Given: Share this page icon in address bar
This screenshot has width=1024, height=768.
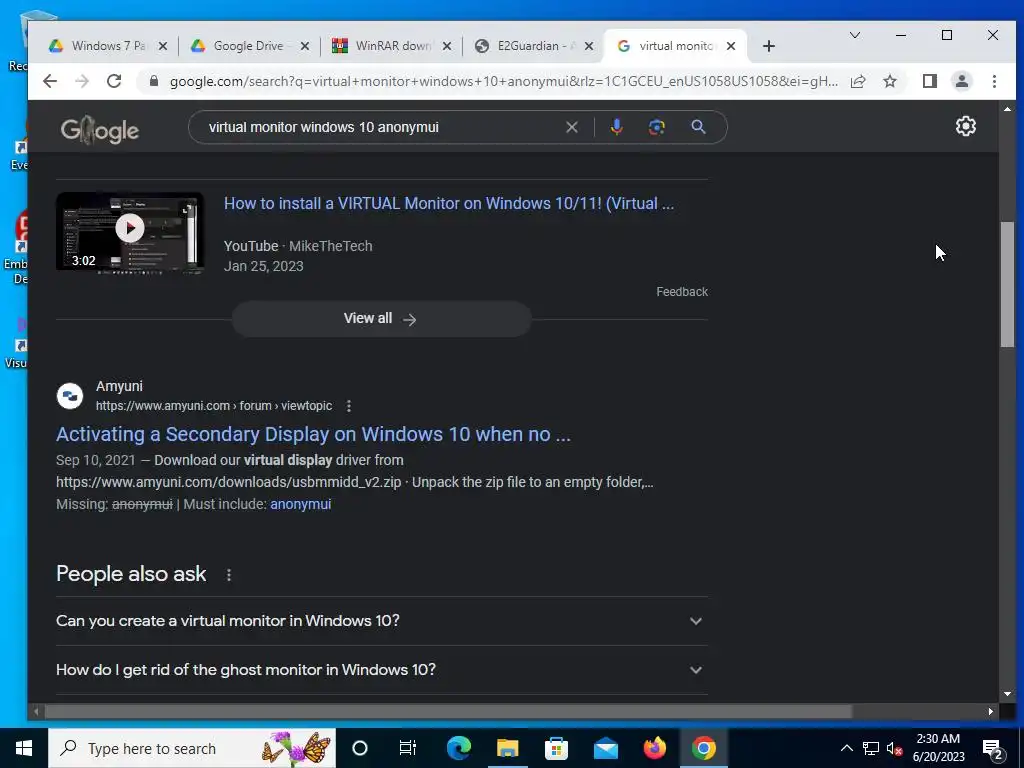Looking at the screenshot, I should click(858, 81).
